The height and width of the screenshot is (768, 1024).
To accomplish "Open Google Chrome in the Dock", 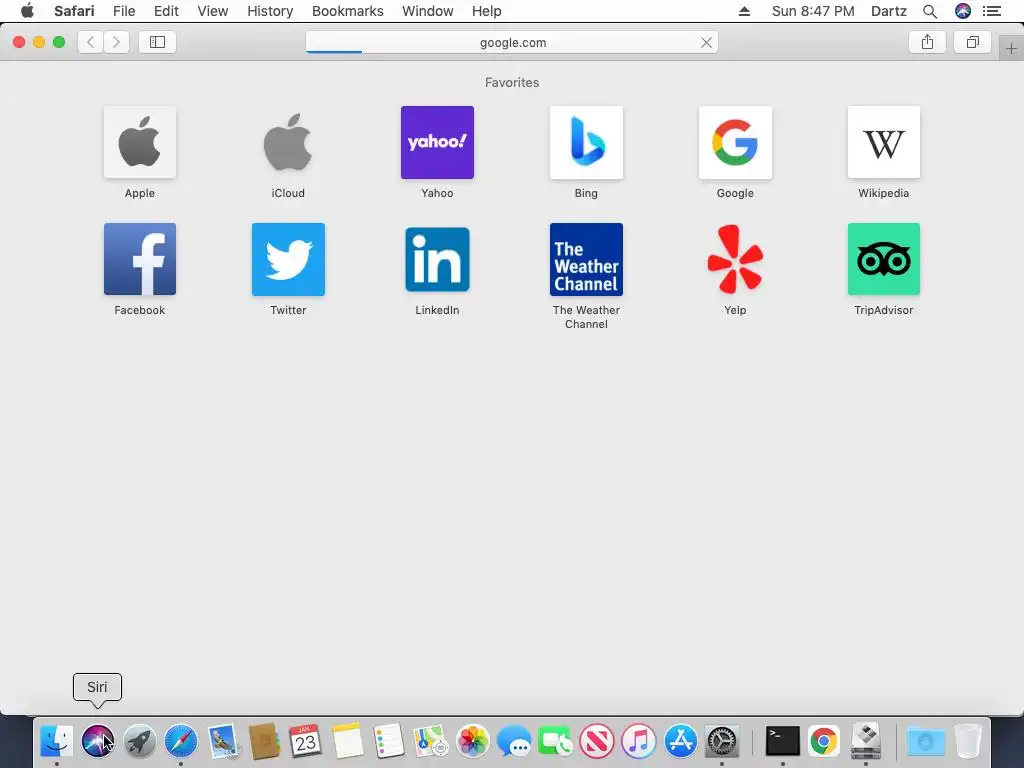I will (x=824, y=741).
